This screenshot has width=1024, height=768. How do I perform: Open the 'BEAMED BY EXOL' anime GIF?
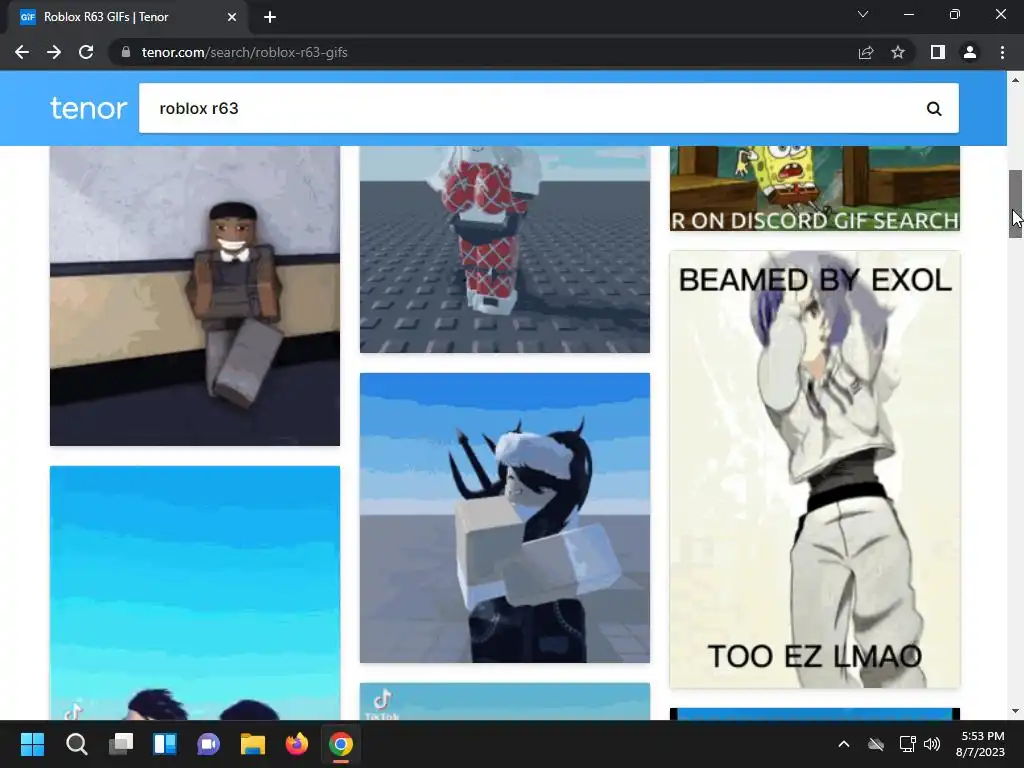[815, 469]
